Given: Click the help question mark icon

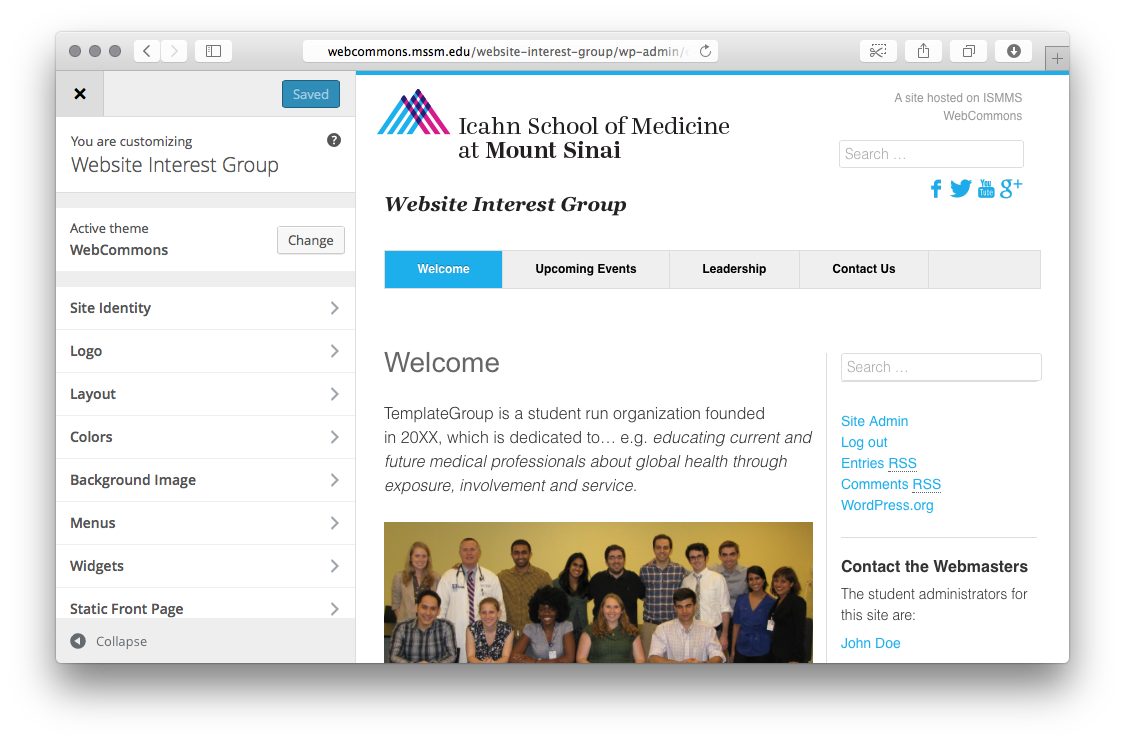Looking at the screenshot, I should click(x=334, y=140).
